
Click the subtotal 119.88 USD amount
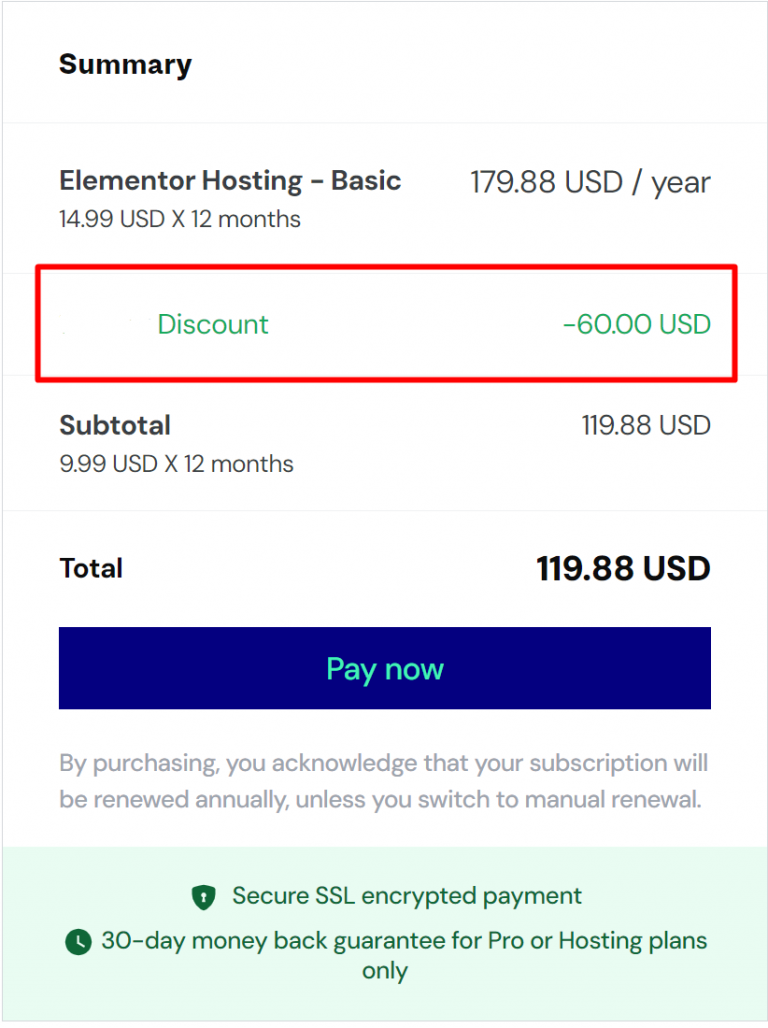pyautogui.click(x=646, y=425)
